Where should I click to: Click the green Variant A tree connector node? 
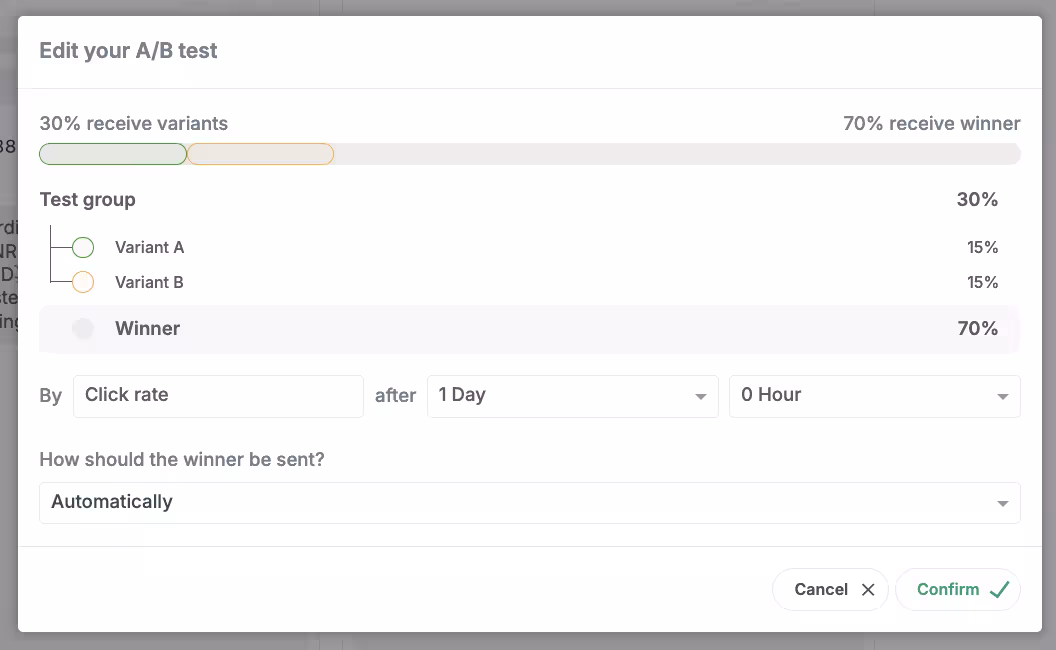coord(82,247)
